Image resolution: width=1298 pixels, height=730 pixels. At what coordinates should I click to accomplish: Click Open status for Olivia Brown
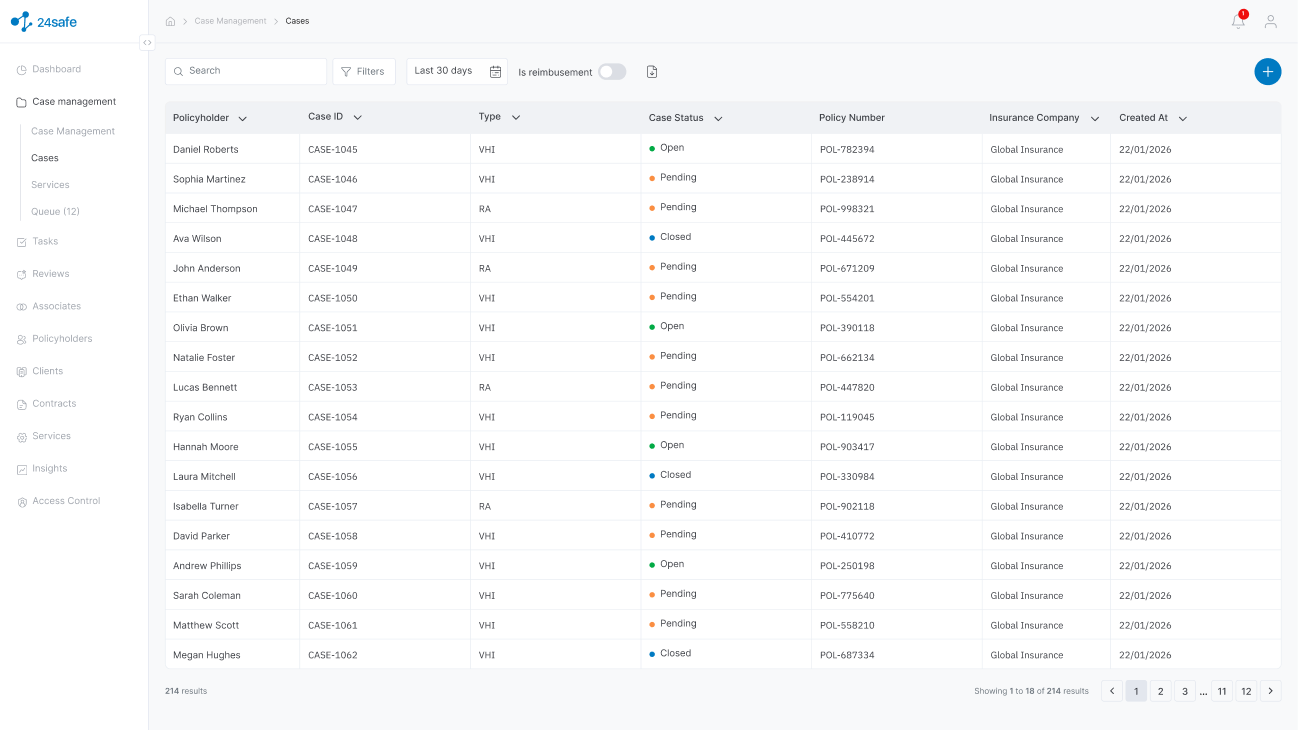coord(667,326)
